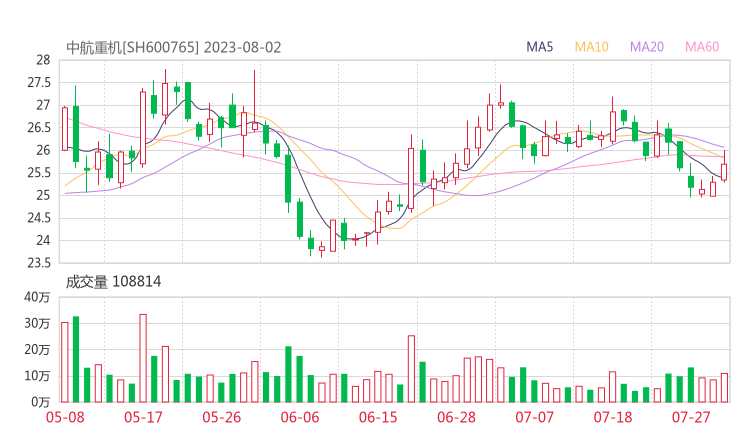Click the 23.5 price axis label
The height and width of the screenshot is (440, 740).
pyautogui.click(x=39, y=263)
